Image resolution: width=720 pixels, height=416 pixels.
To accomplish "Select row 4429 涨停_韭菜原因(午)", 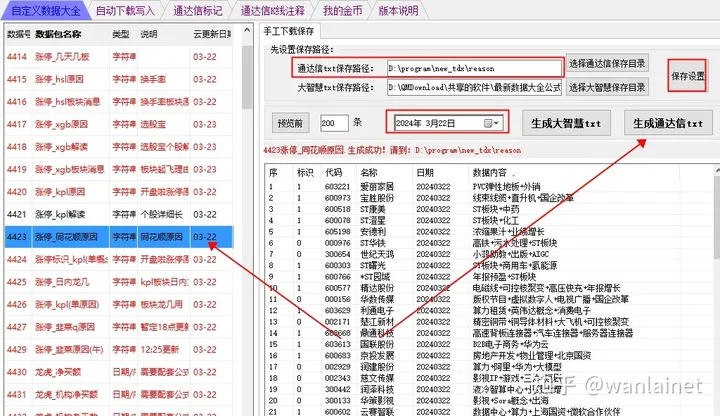I will click(119, 349).
